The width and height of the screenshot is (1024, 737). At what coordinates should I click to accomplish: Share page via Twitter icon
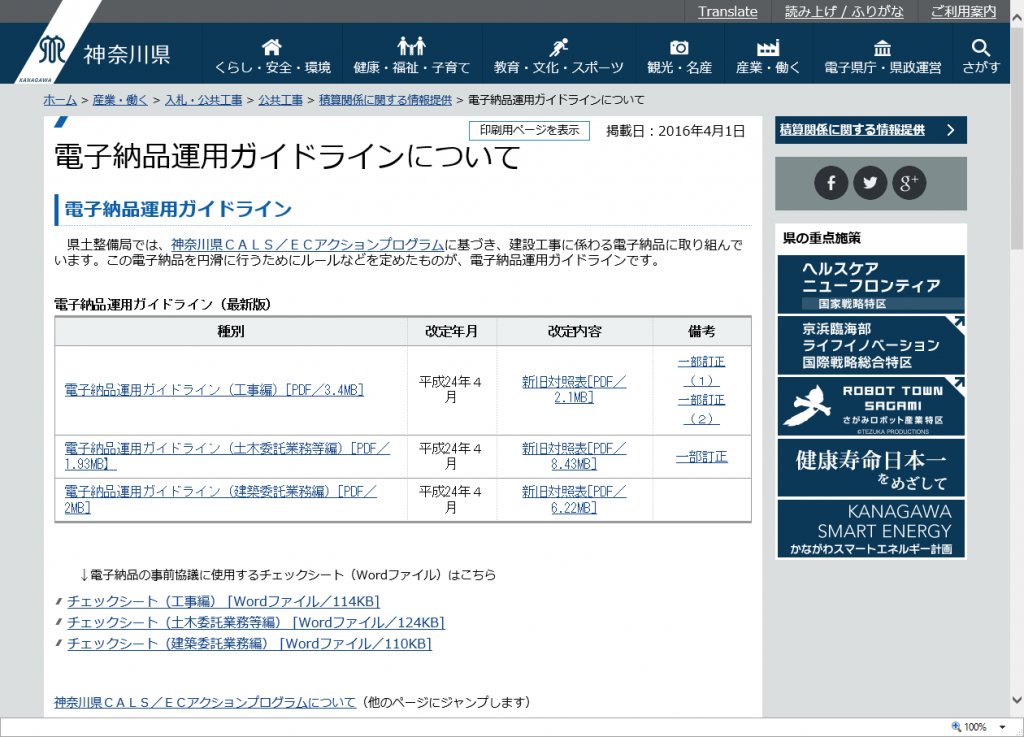click(870, 183)
